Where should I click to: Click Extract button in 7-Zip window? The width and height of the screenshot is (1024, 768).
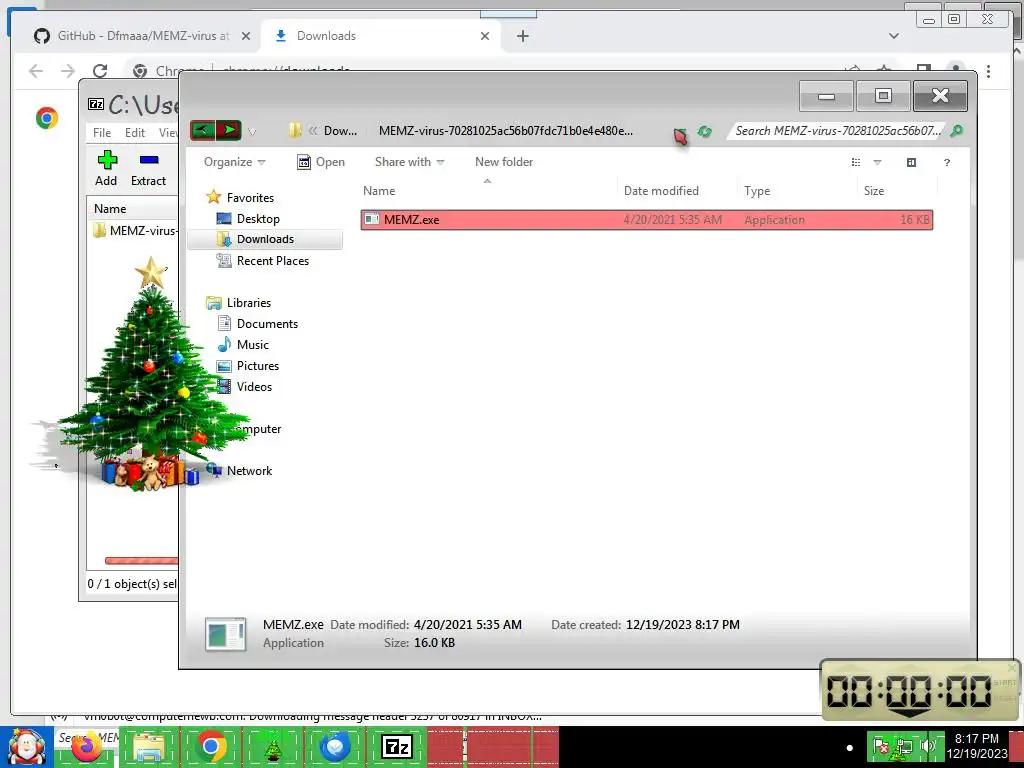pyautogui.click(x=148, y=168)
